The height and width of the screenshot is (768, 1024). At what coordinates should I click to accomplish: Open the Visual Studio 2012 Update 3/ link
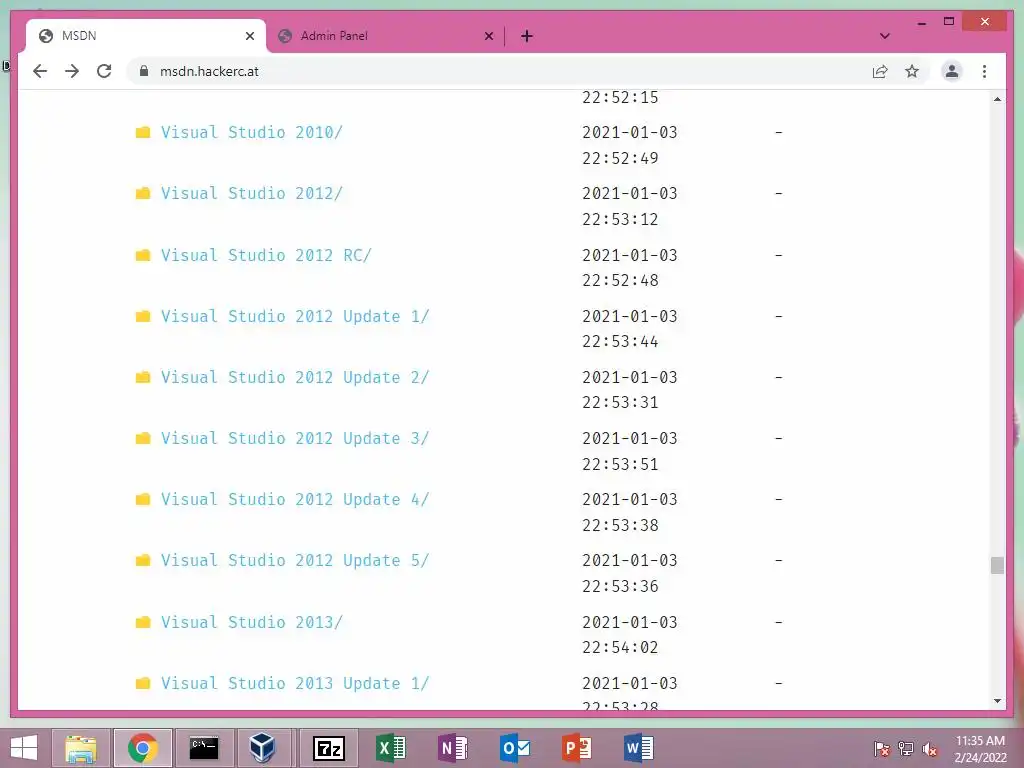295,438
